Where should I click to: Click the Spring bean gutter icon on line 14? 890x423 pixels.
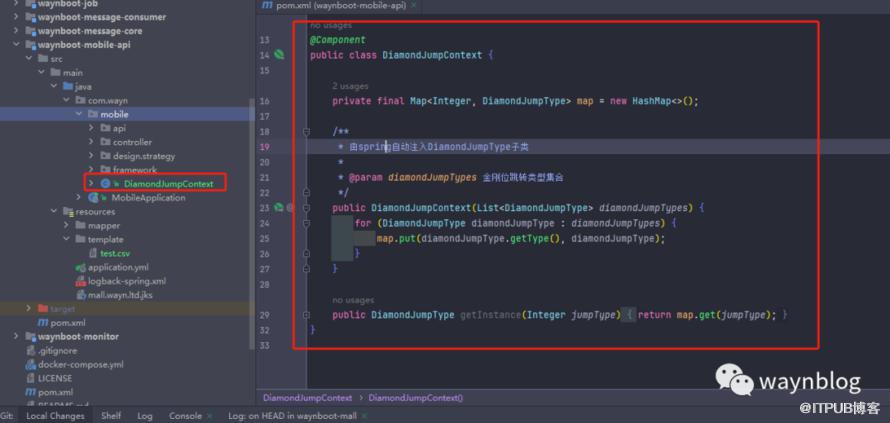click(279, 55)
